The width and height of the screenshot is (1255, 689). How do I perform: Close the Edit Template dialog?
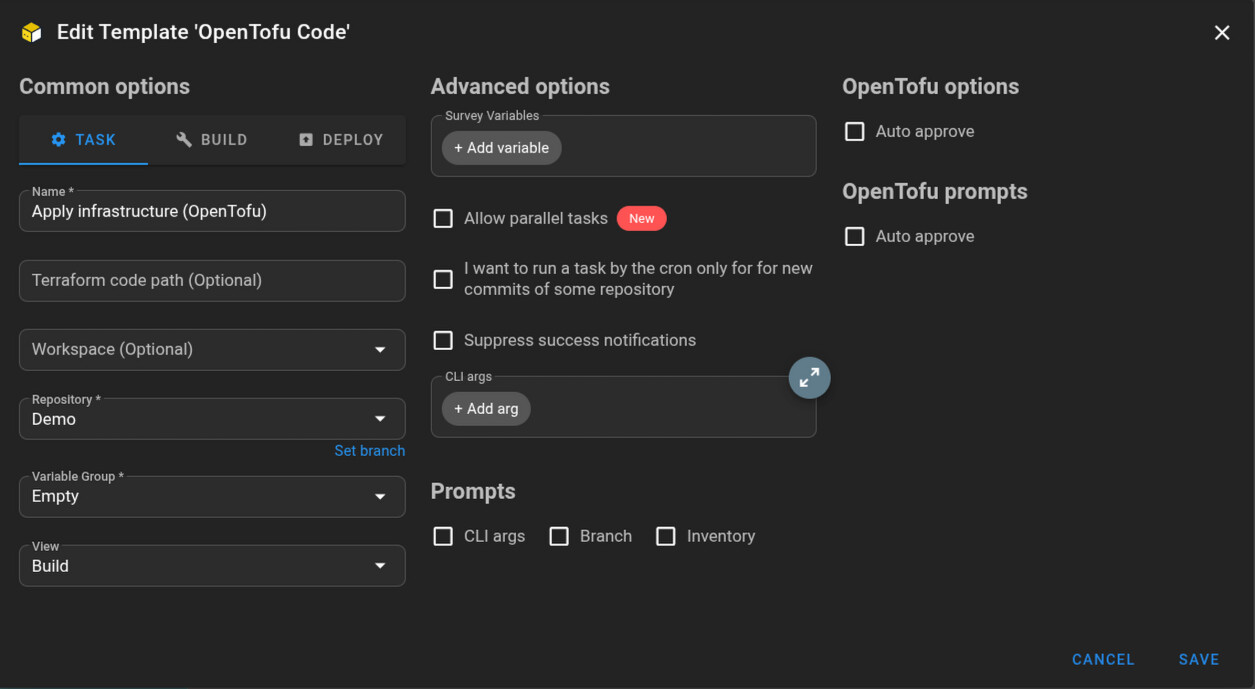click(1221, 33)
